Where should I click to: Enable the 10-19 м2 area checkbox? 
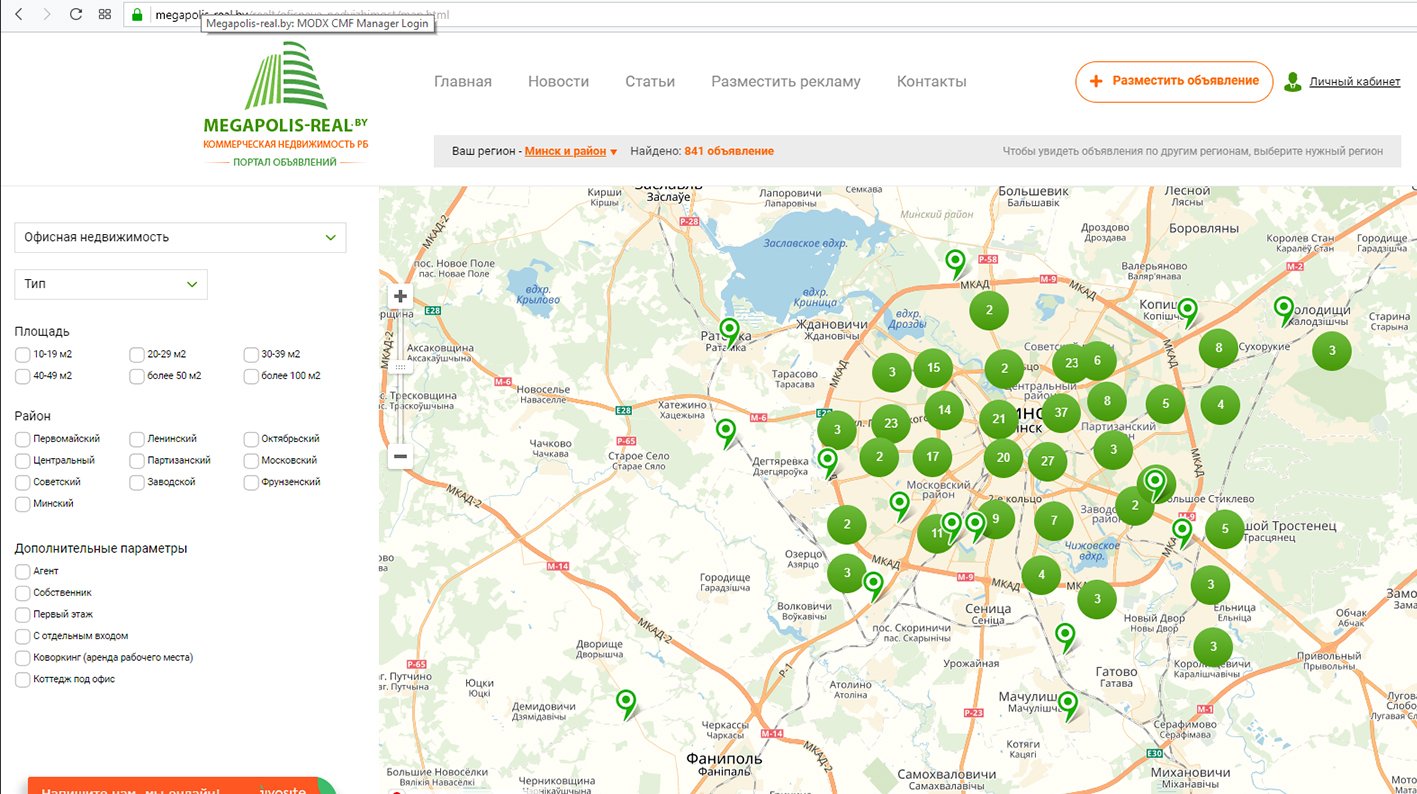(x=23, y=354)
